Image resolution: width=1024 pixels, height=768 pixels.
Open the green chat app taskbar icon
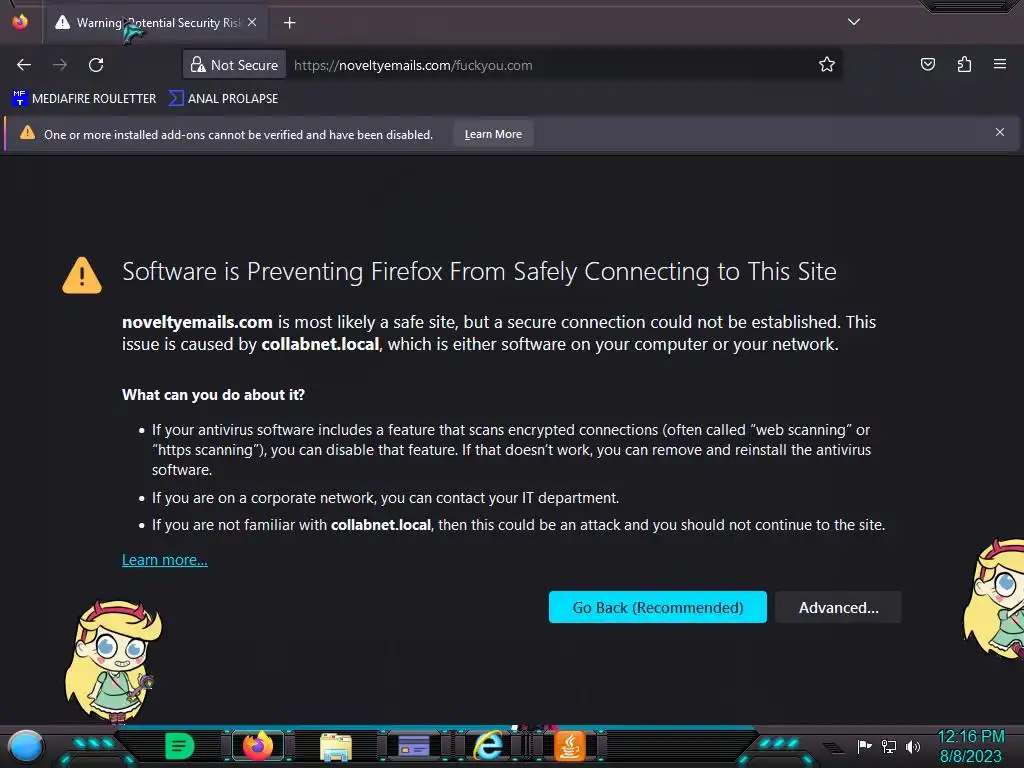click(x=179, y=746)
